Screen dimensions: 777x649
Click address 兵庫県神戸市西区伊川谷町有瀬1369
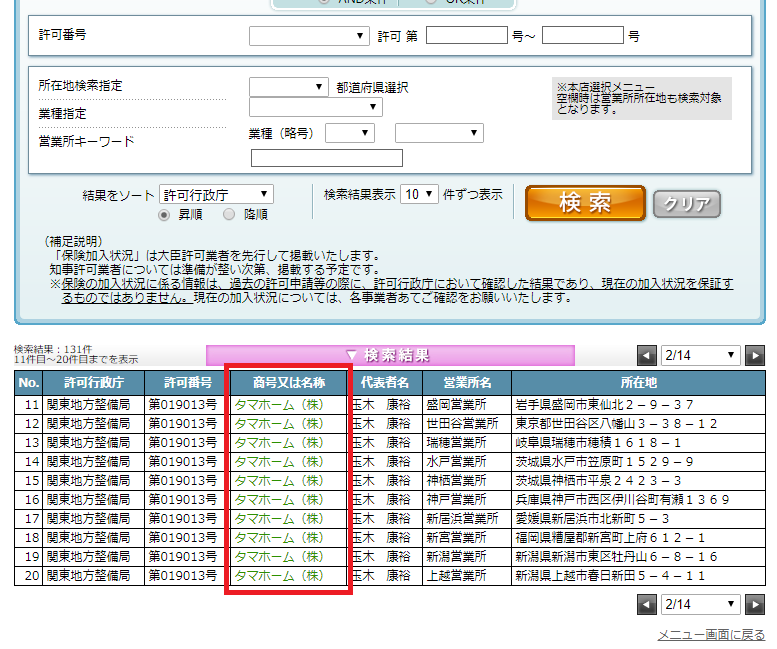(622, 499)
